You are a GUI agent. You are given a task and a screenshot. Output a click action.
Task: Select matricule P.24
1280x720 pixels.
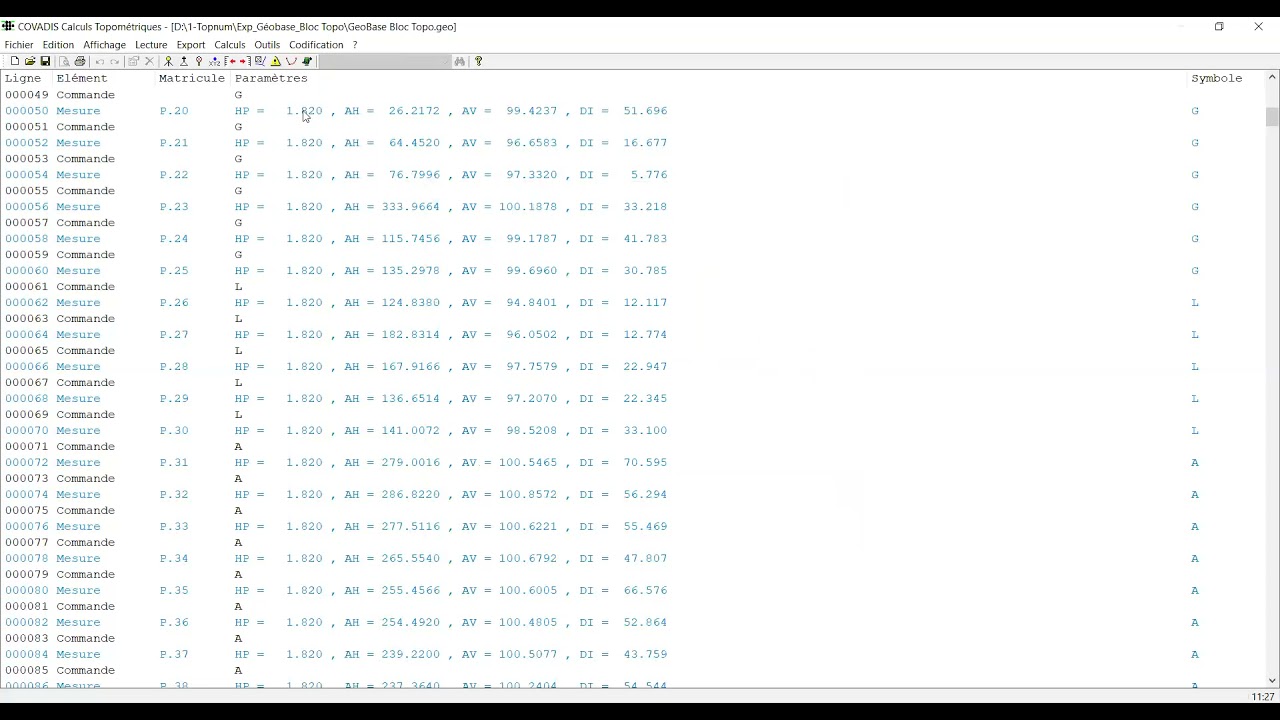[174, 239]
